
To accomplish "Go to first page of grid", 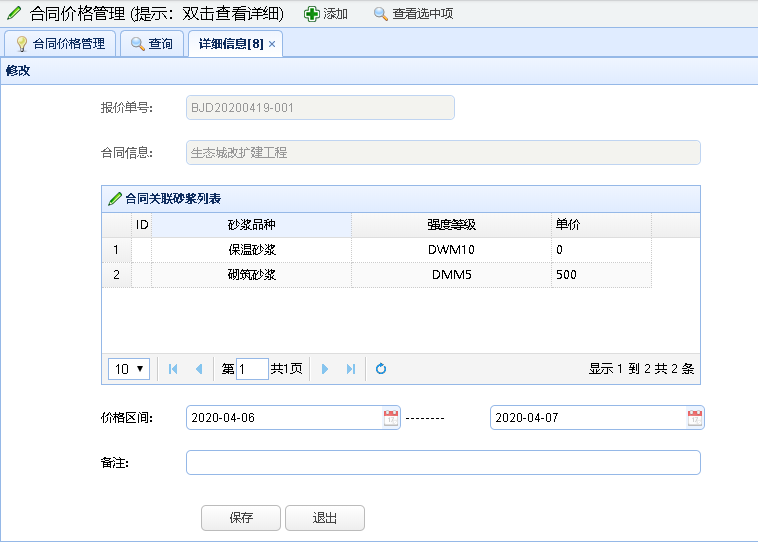I will 173,369.
